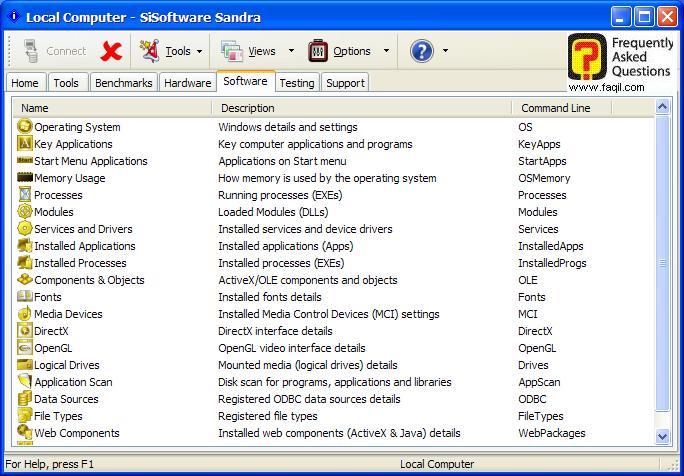Select the Components & Objects icon

click(x=25, y=279)
